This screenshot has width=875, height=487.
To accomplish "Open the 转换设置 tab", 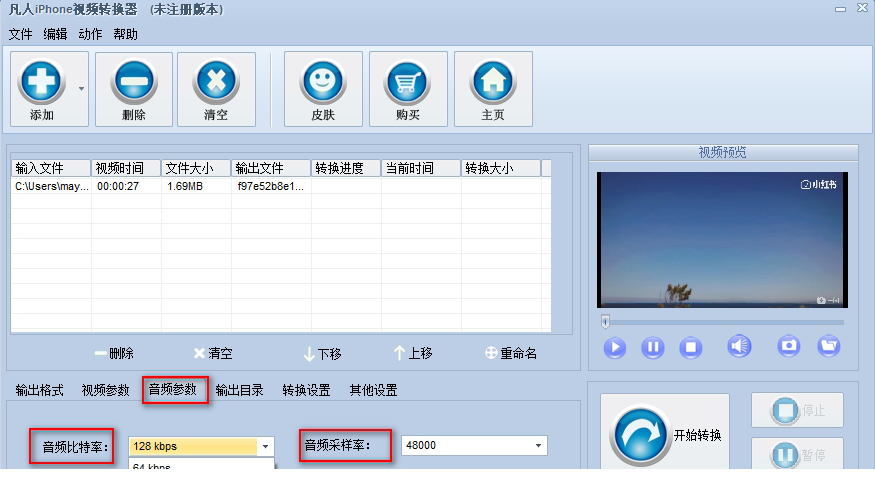I will point(306,390).
